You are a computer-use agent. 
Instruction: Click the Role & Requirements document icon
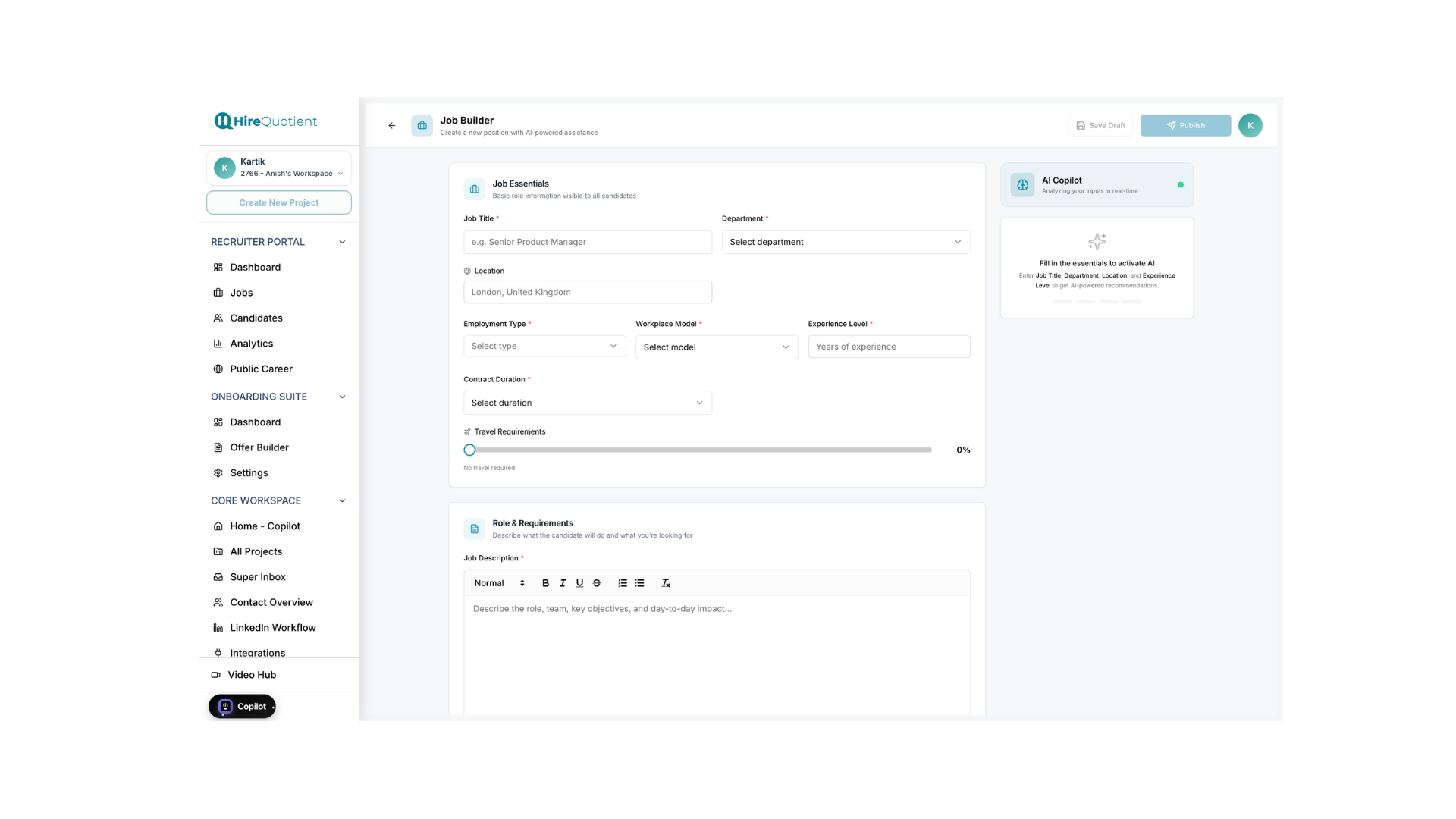coord(474,529)
